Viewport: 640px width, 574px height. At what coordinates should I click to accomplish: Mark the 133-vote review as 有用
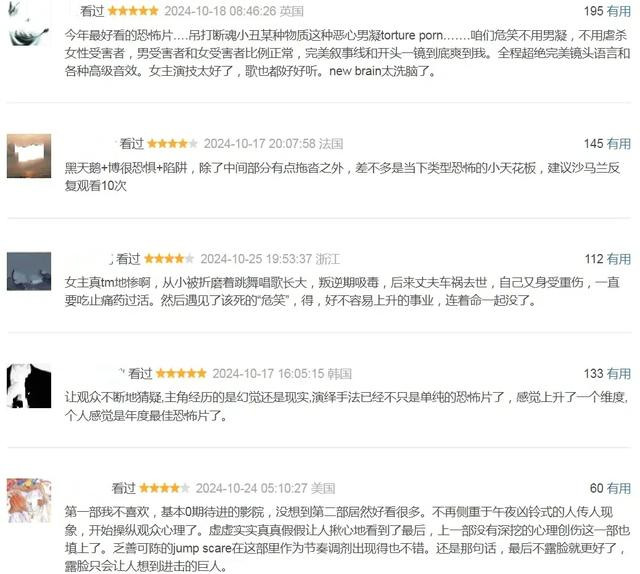tap(618, 374)
